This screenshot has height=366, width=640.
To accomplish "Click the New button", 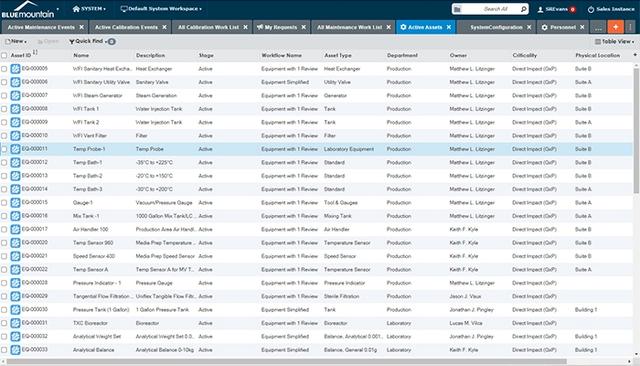I will tap(16, 41).
